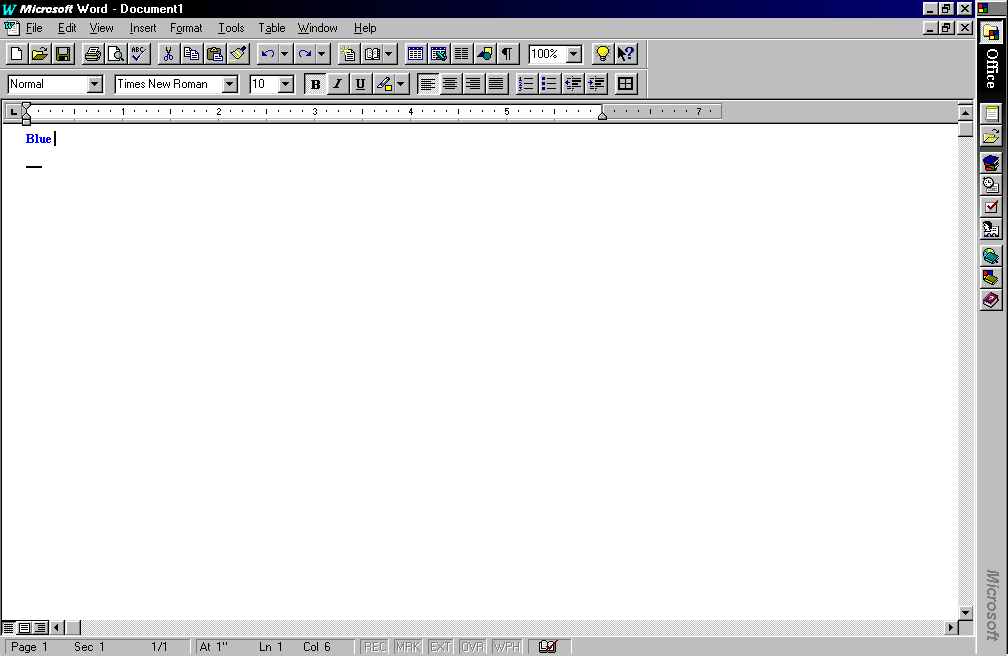Viewport: 1008px width, 656px height.
Task: Decrease paragraph indent icon
Action: 572,84
